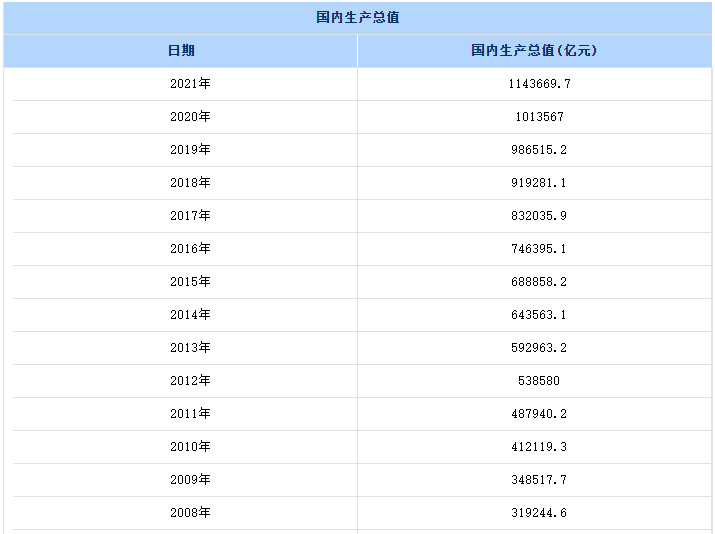Select the value 592963.2
Image resolution: width=715 pixels, height=534 pixels.
539,348
